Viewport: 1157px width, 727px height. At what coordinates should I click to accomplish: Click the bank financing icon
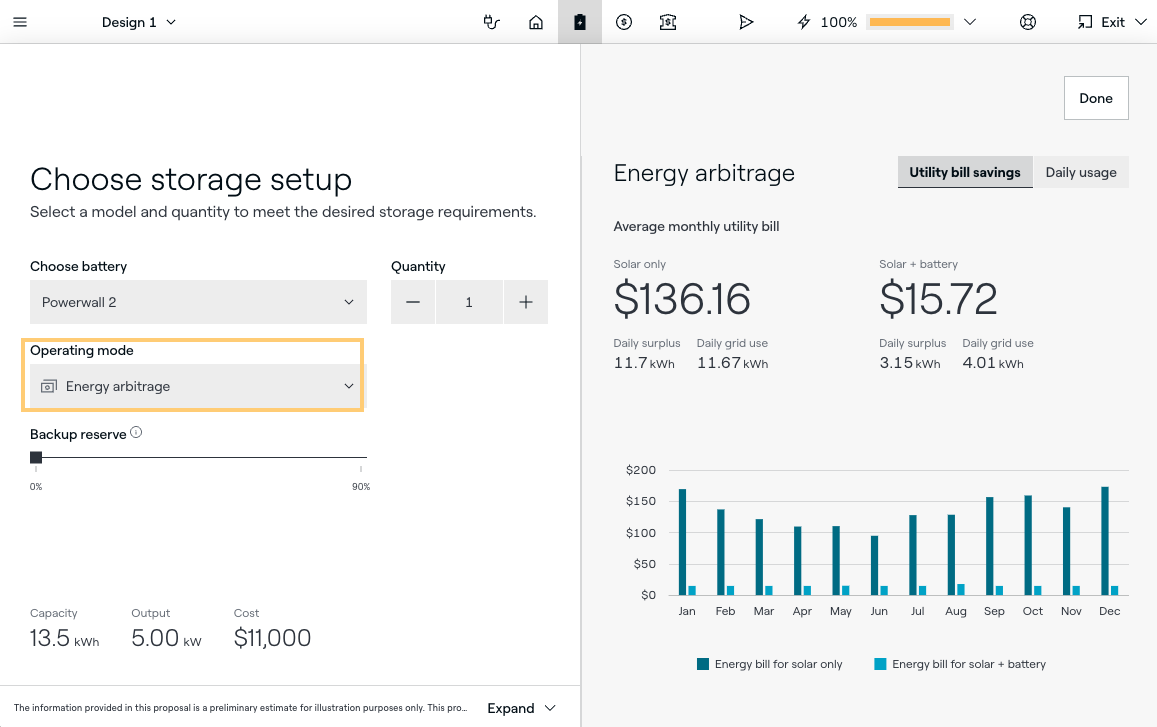point(668,22)
